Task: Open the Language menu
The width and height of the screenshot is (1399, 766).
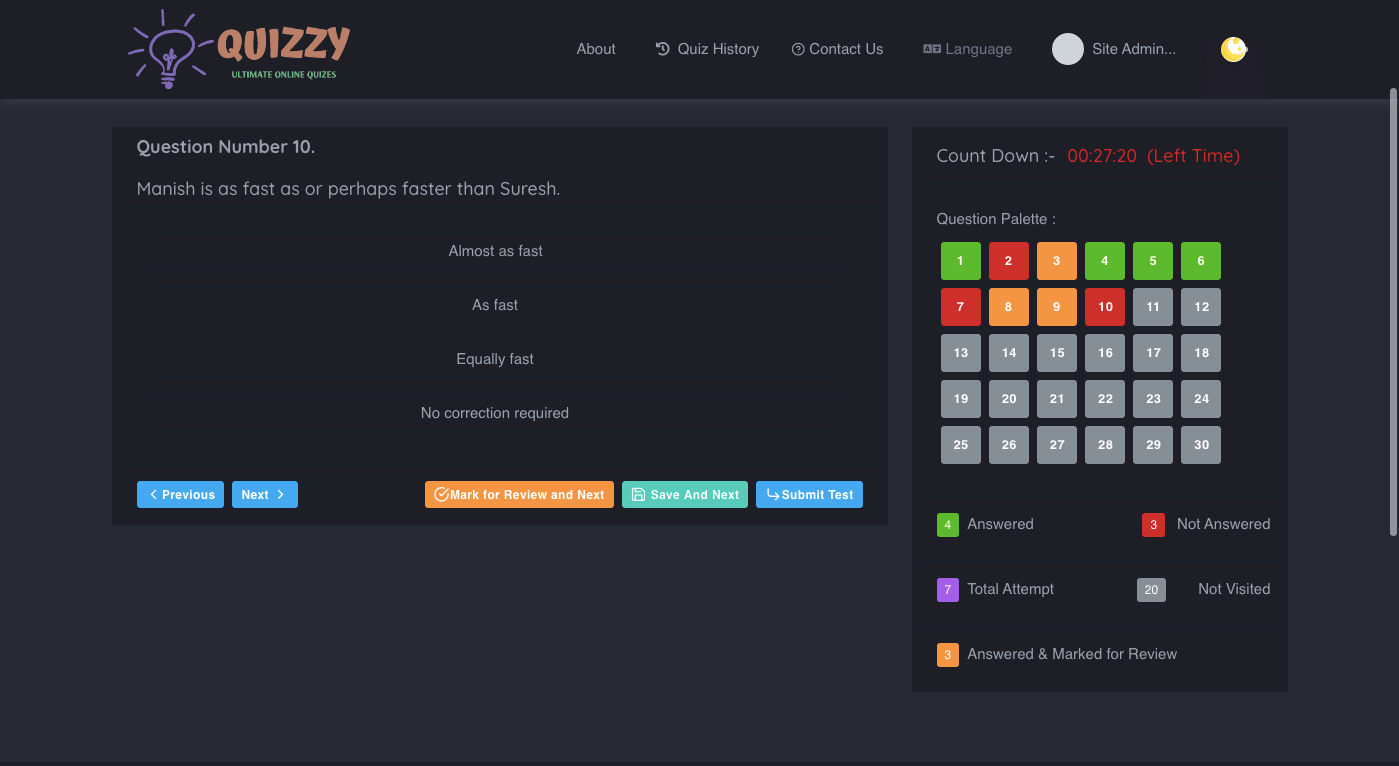Action: [x=967, y=49]
